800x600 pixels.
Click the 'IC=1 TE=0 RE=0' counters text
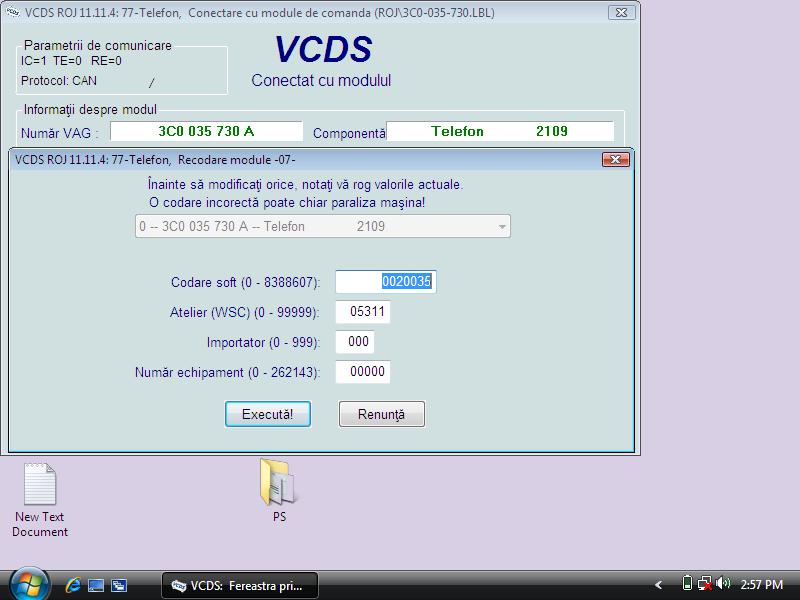click(x=71, y=61)
